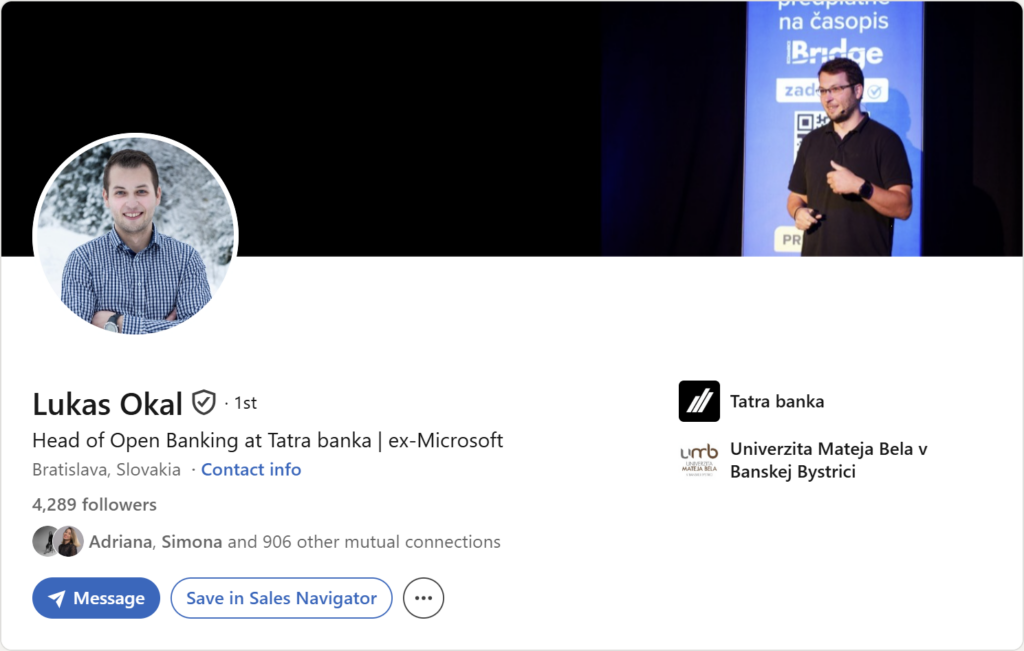Image resolution: width=1024 pixels, height=651 pixels.
Task: Click the Tatra banka logo icon
Action: pos(699,401)
